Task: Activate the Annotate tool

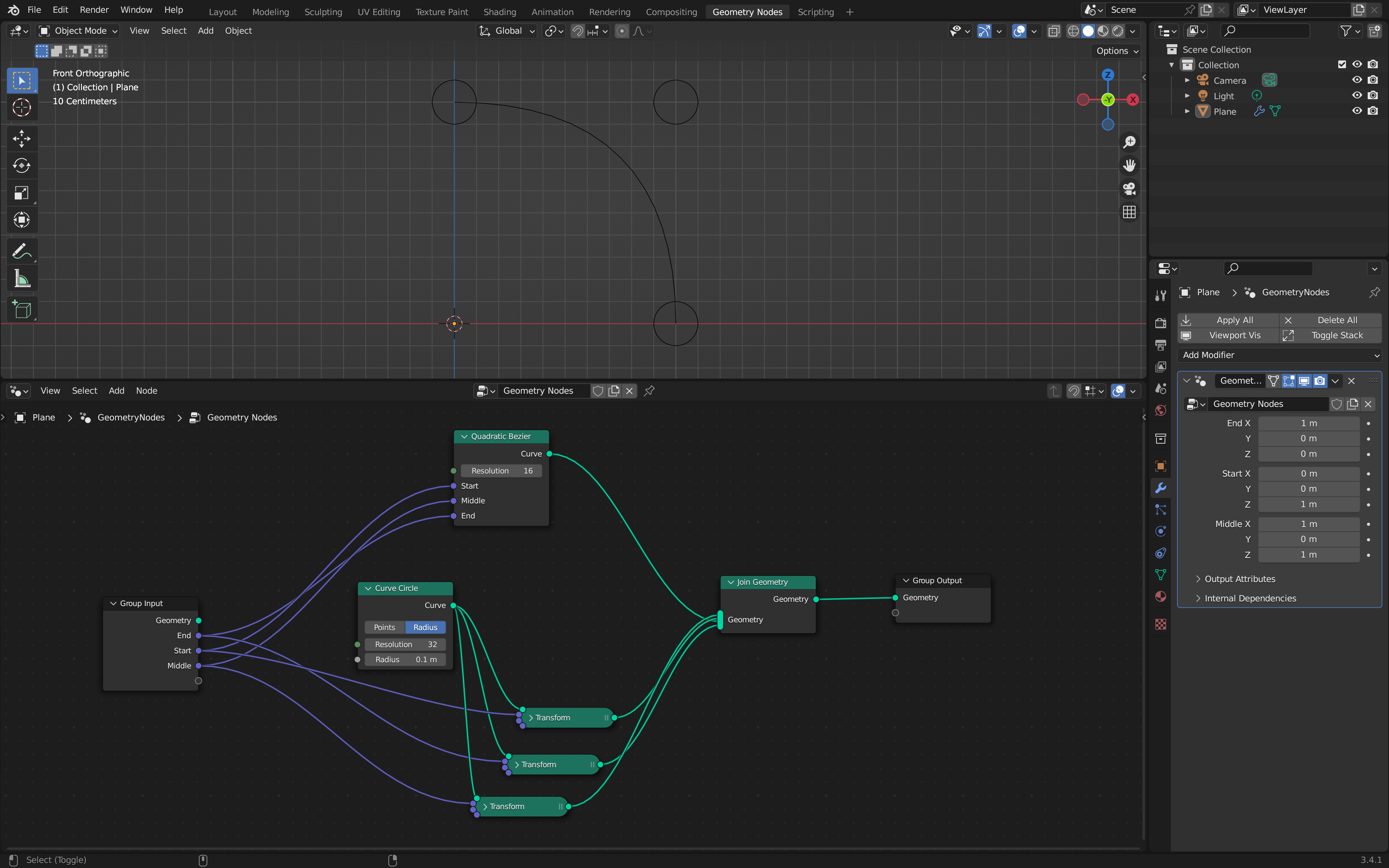Action: coord(21,251)
